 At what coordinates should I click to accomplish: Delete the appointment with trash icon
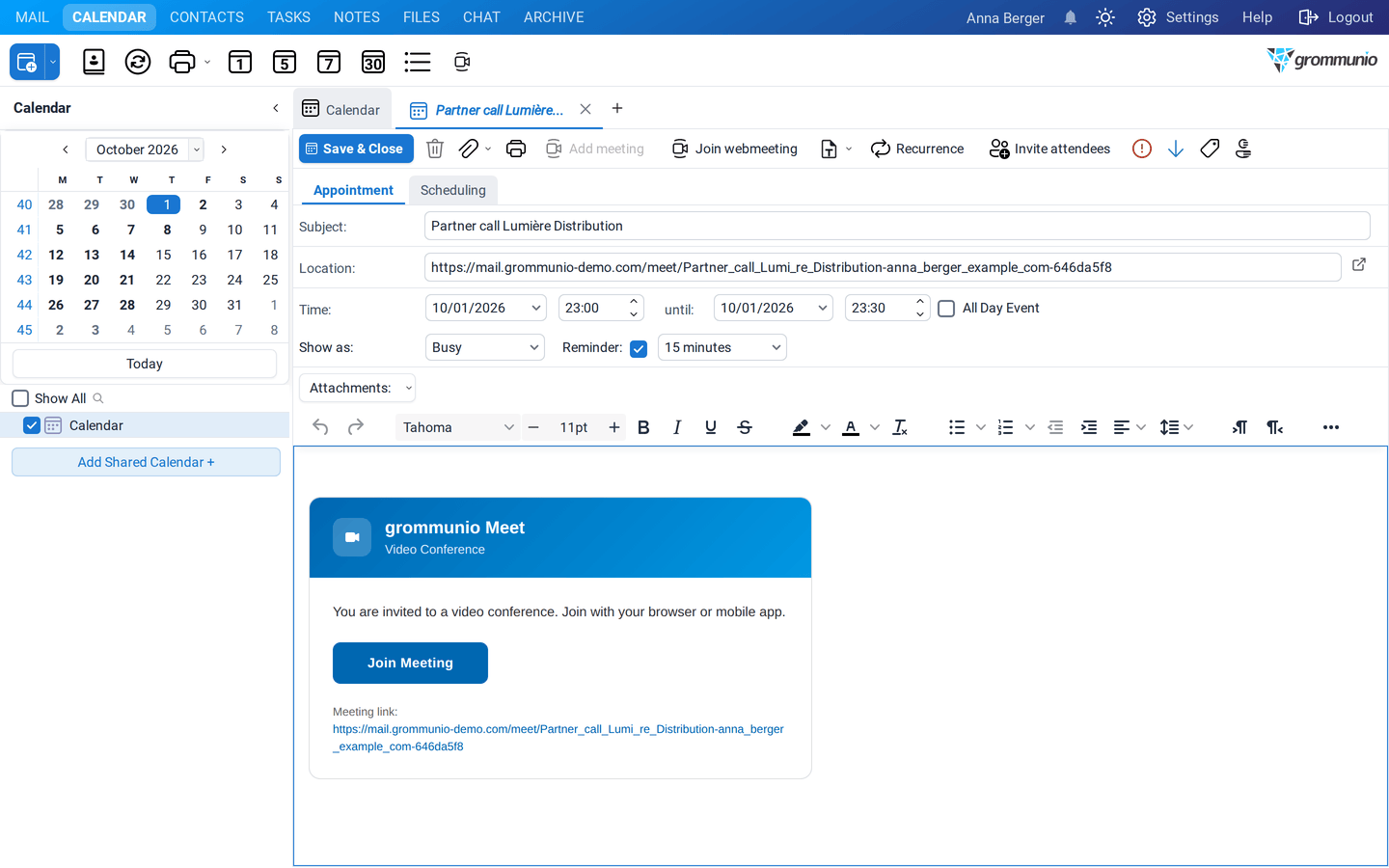(435, 149)
